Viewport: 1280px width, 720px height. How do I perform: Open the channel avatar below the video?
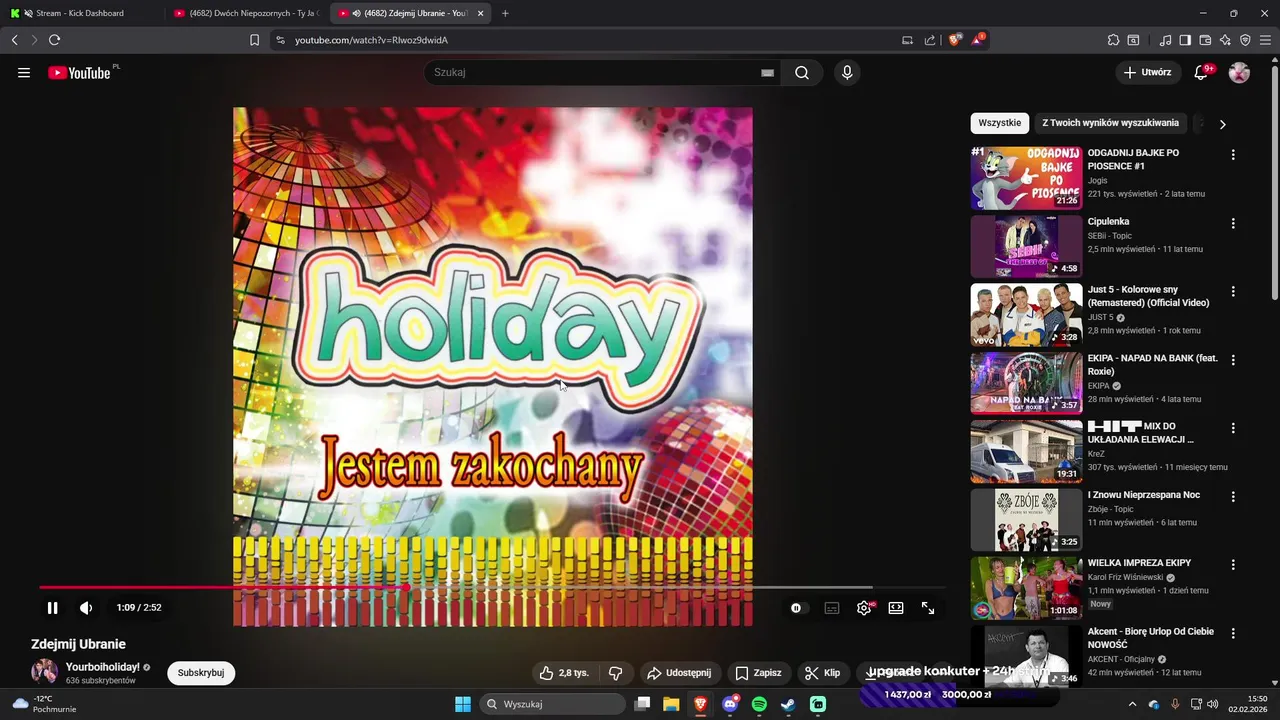[44, 672]
